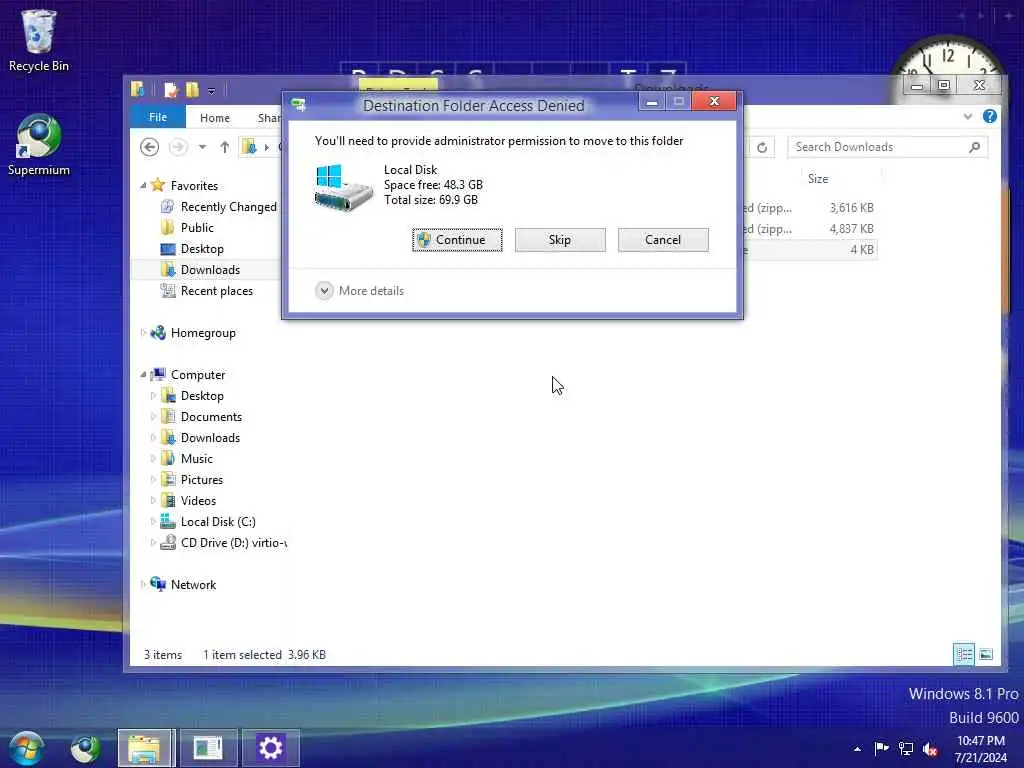
Task: Expand Downloads under Computer
Action: tap(153, 438)
